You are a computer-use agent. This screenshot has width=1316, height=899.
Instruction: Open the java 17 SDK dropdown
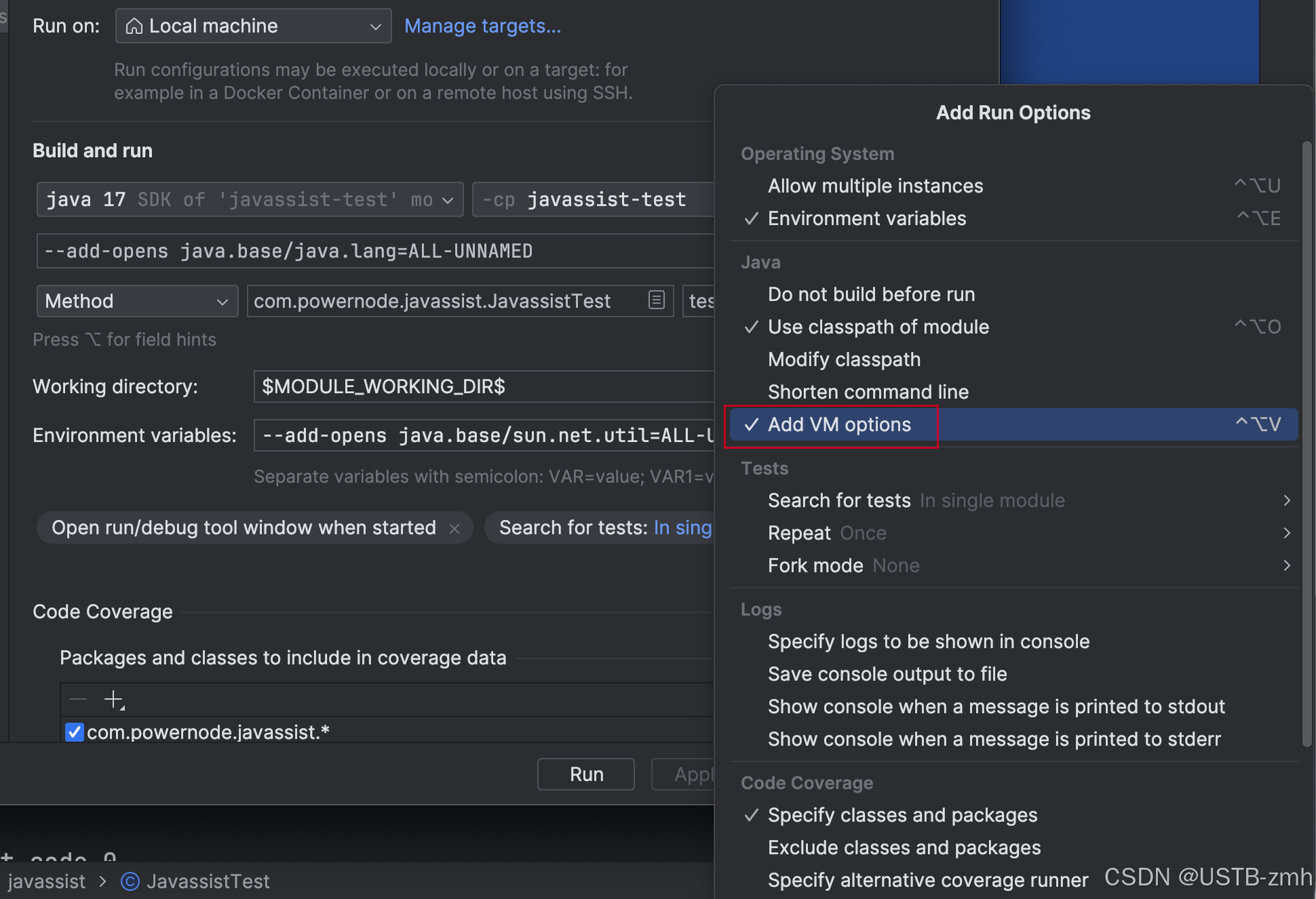tap(250, 199)
